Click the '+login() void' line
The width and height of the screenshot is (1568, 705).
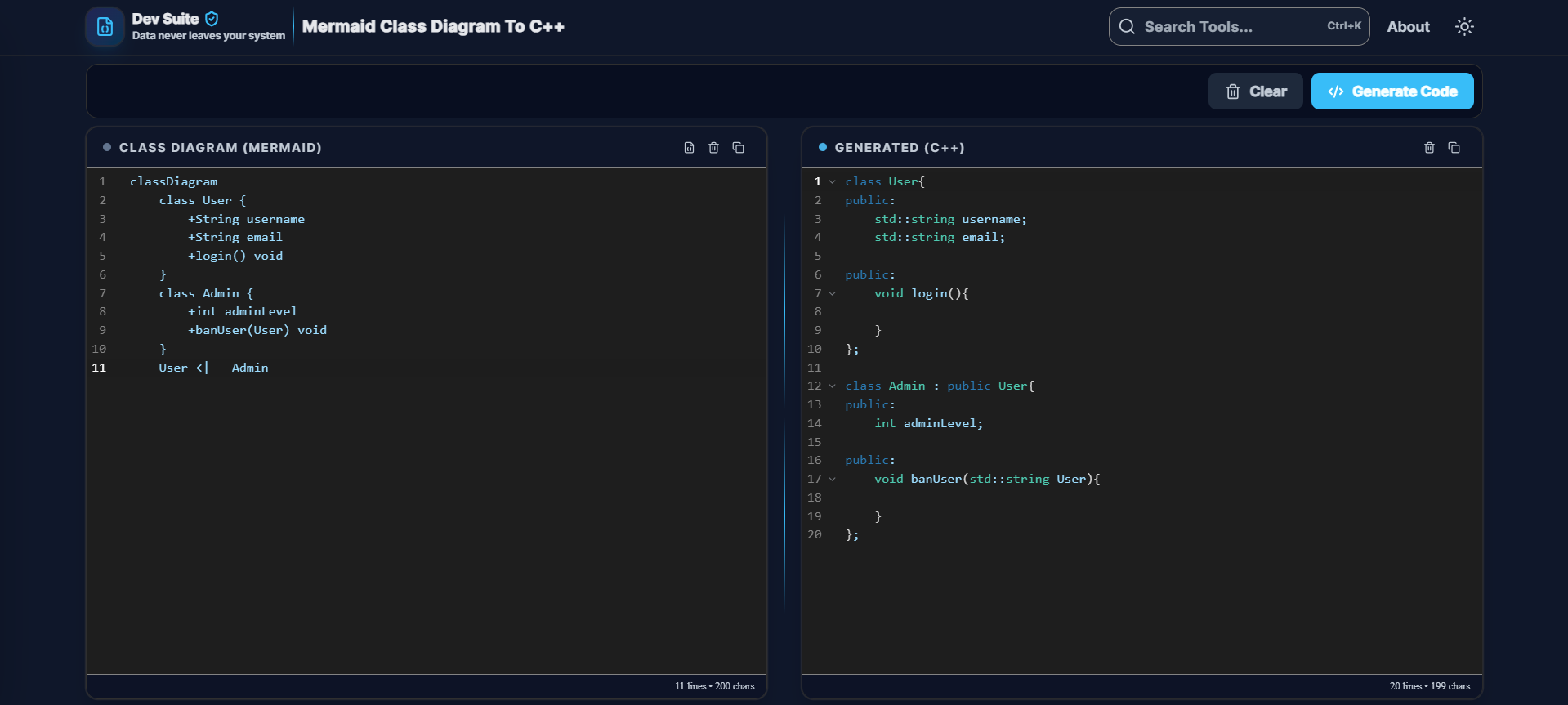coord(235,257)
